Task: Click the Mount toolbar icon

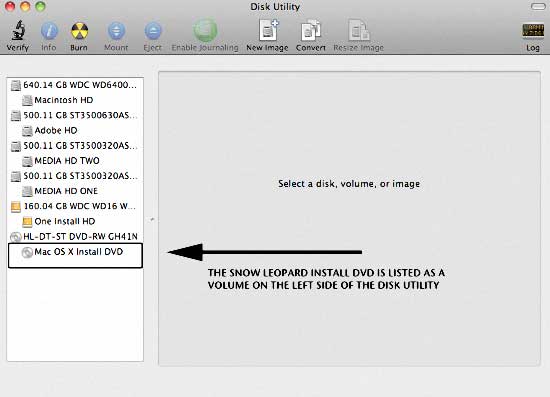Action: (116, 31)
